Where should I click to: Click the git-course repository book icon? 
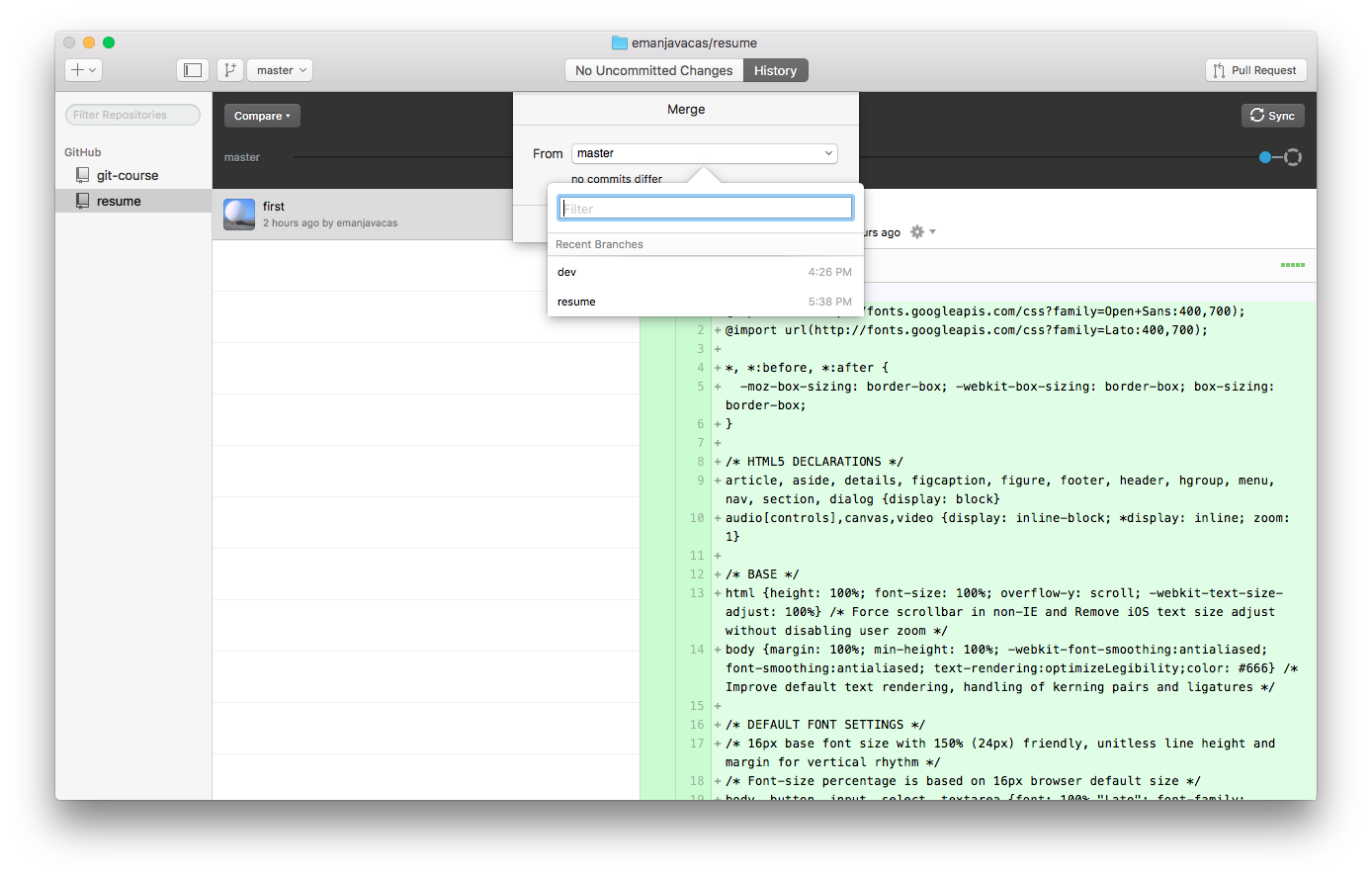[x=83, y=175]
